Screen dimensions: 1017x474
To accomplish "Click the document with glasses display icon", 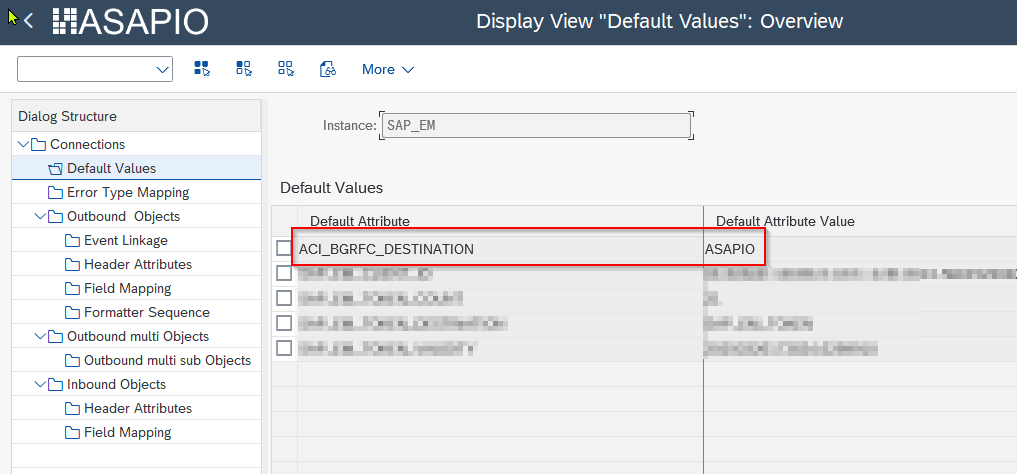I will tap(328, 69).
